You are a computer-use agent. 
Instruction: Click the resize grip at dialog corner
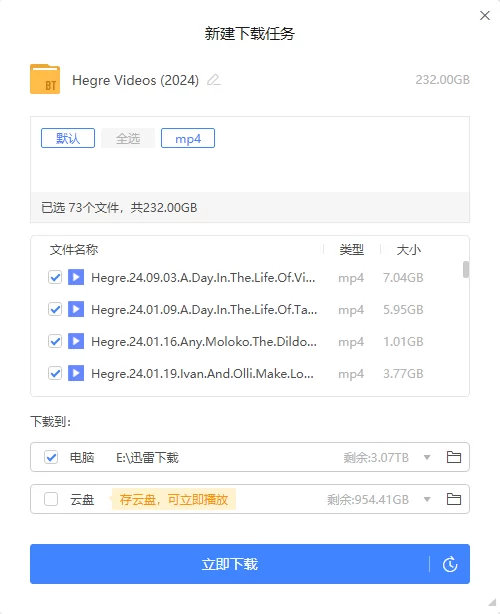point(492,602)
